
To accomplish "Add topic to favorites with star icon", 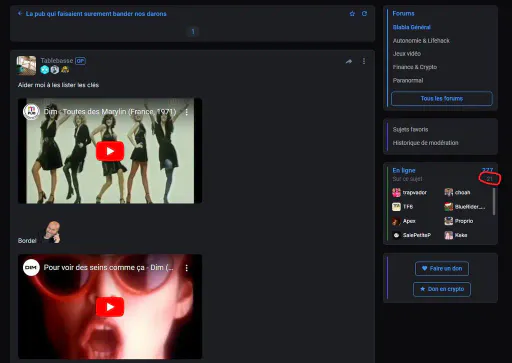I will click(x=352, y=14).
